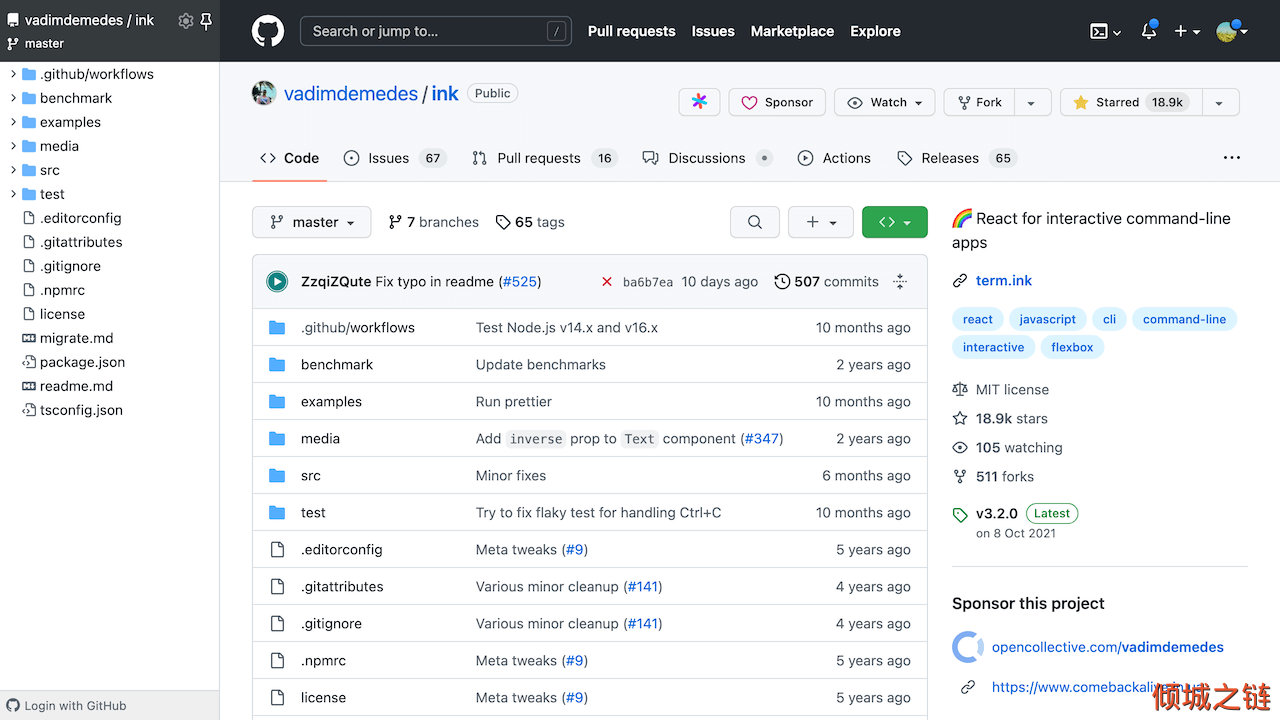Focus the Search or jump to field
Image resolution: width=1280 pixels, height=720 pixels.
pyautogui.click(x=436, y=31)
